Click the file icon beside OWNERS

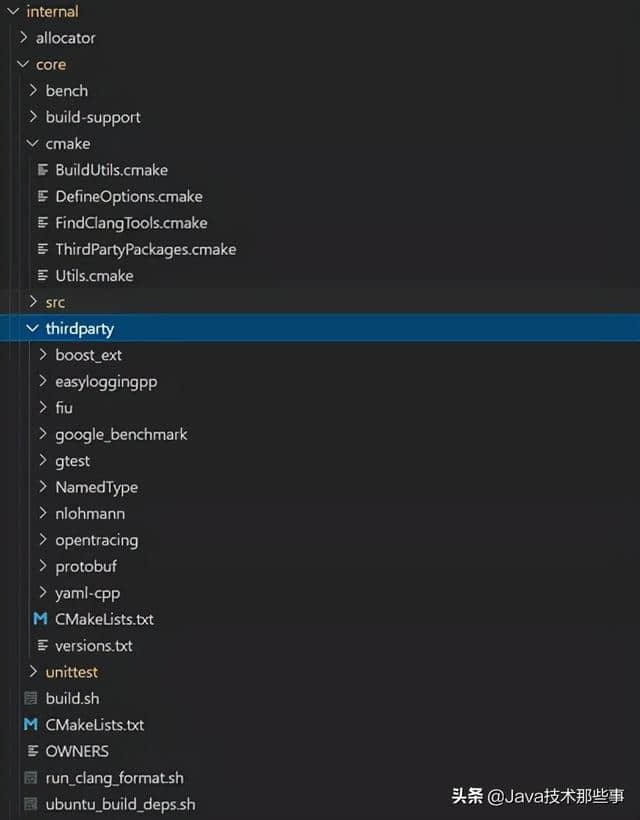32,751
